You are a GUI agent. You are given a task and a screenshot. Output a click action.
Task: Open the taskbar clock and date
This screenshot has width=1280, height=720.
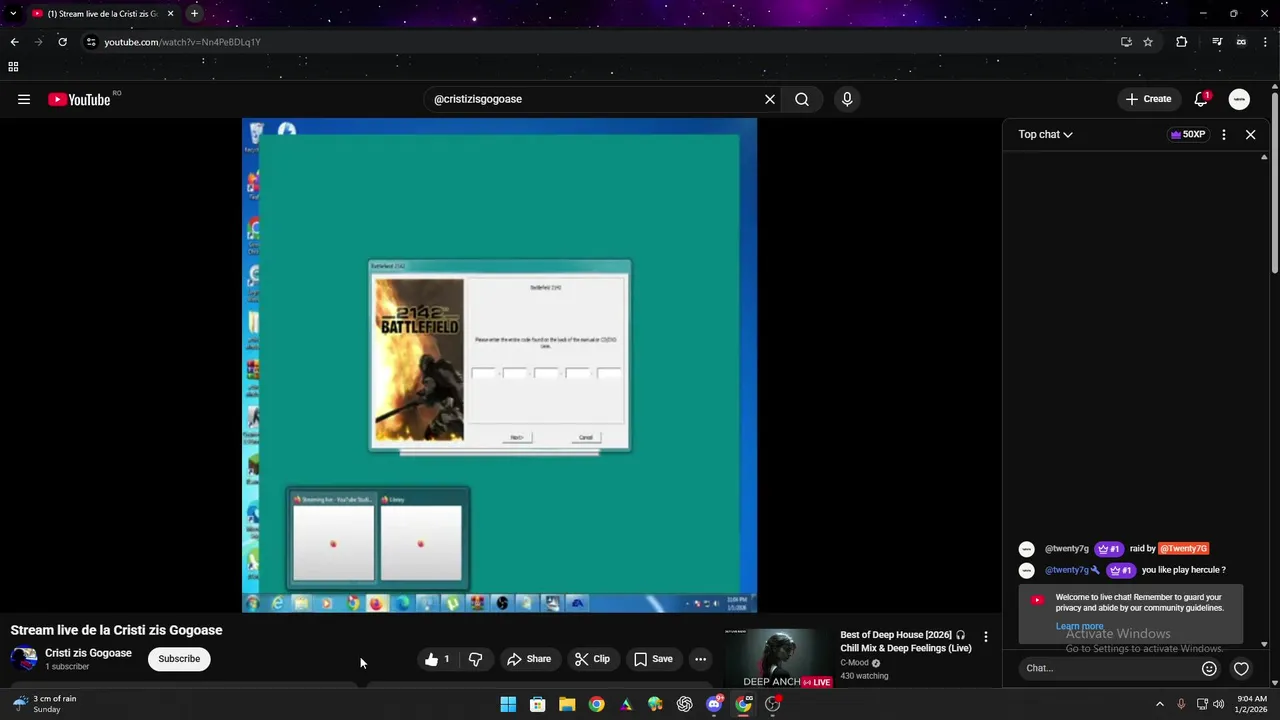(x=1252, y=704)
